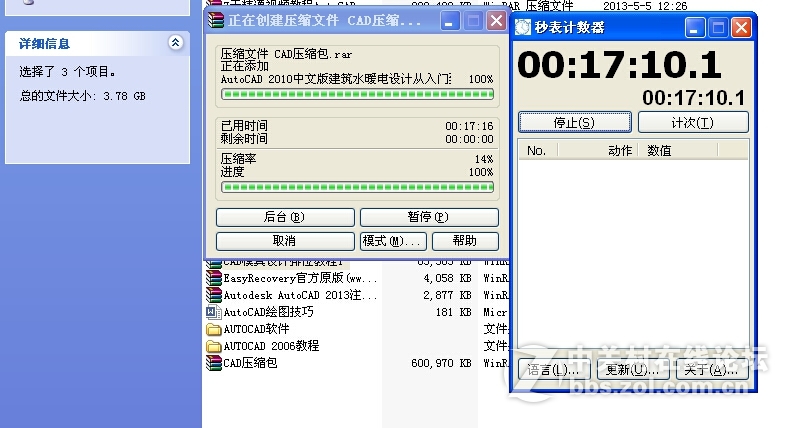The height and width of the screenshot is (428, 793).
Task: Pause compression with 暂停(P) button
Action: (x=429, y=217)
